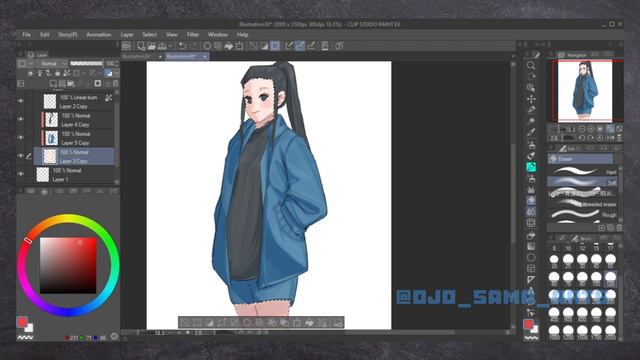Open the Filter menu
The height and width of the screenshot is (360, 640).
pyautogui.click(x=193, y=35)
